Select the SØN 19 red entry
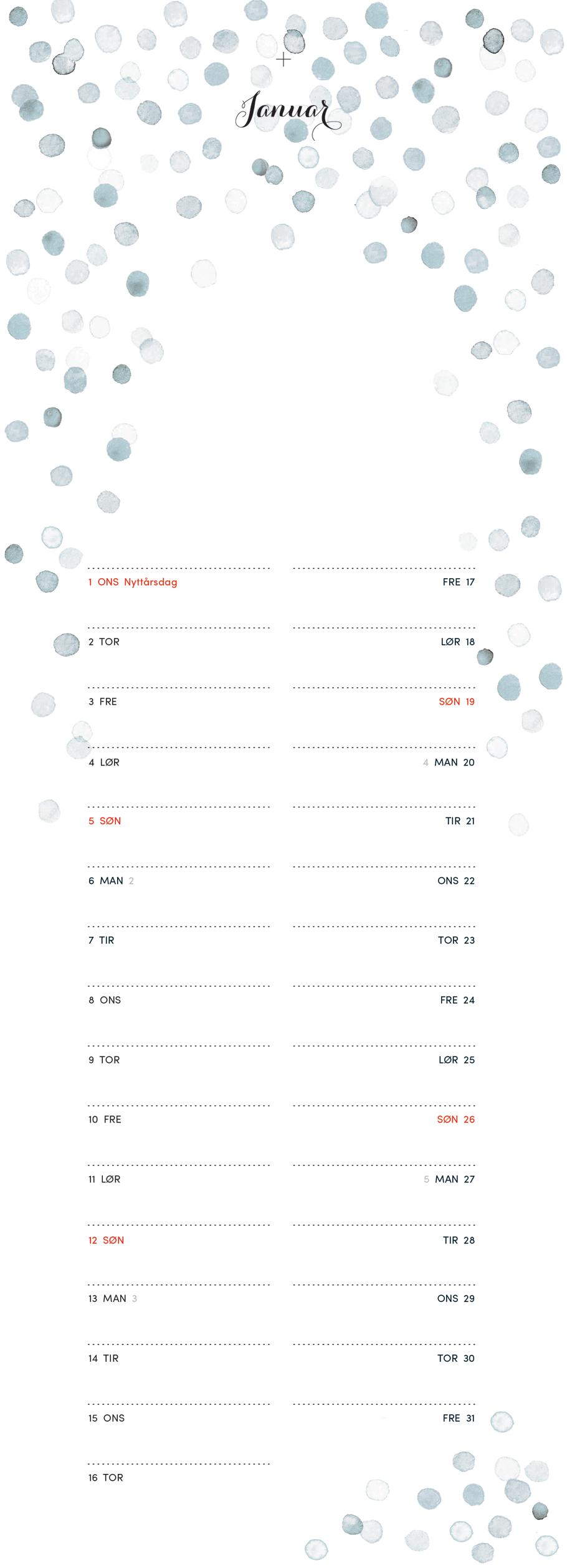This screenshot has width=567, height=1568. tap(457, 701)
